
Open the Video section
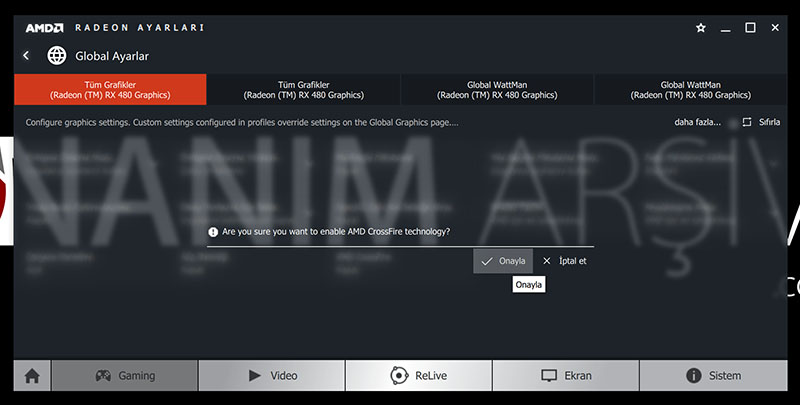(272, 376)
